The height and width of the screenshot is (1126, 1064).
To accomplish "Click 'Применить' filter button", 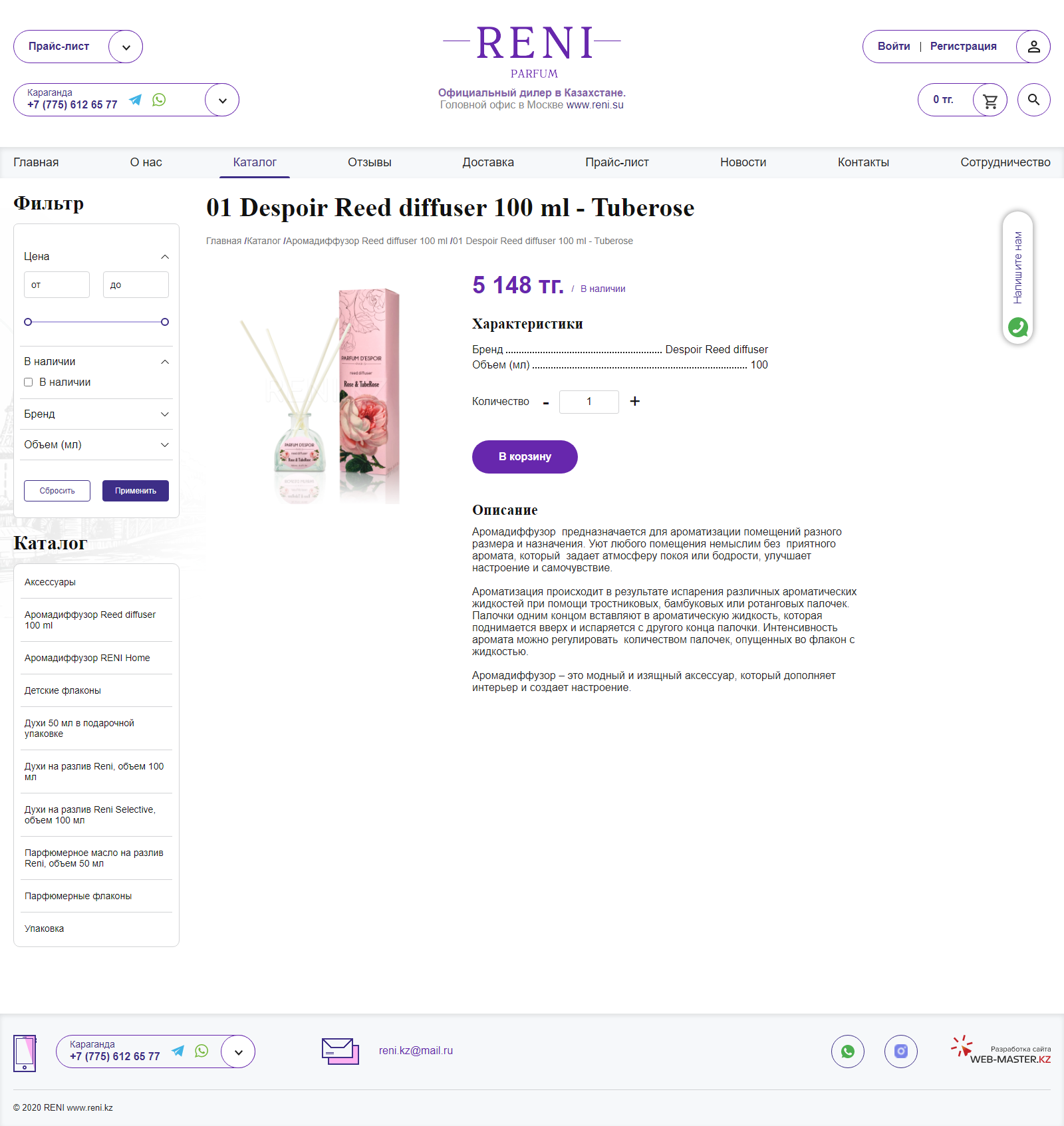I will coord(136,491).
